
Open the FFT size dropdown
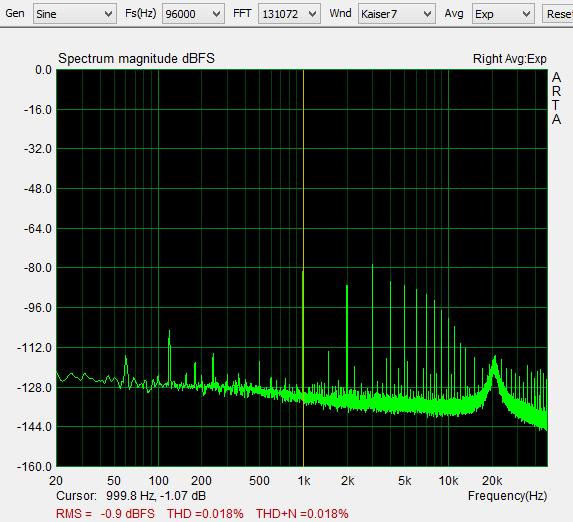coord(289,14)
